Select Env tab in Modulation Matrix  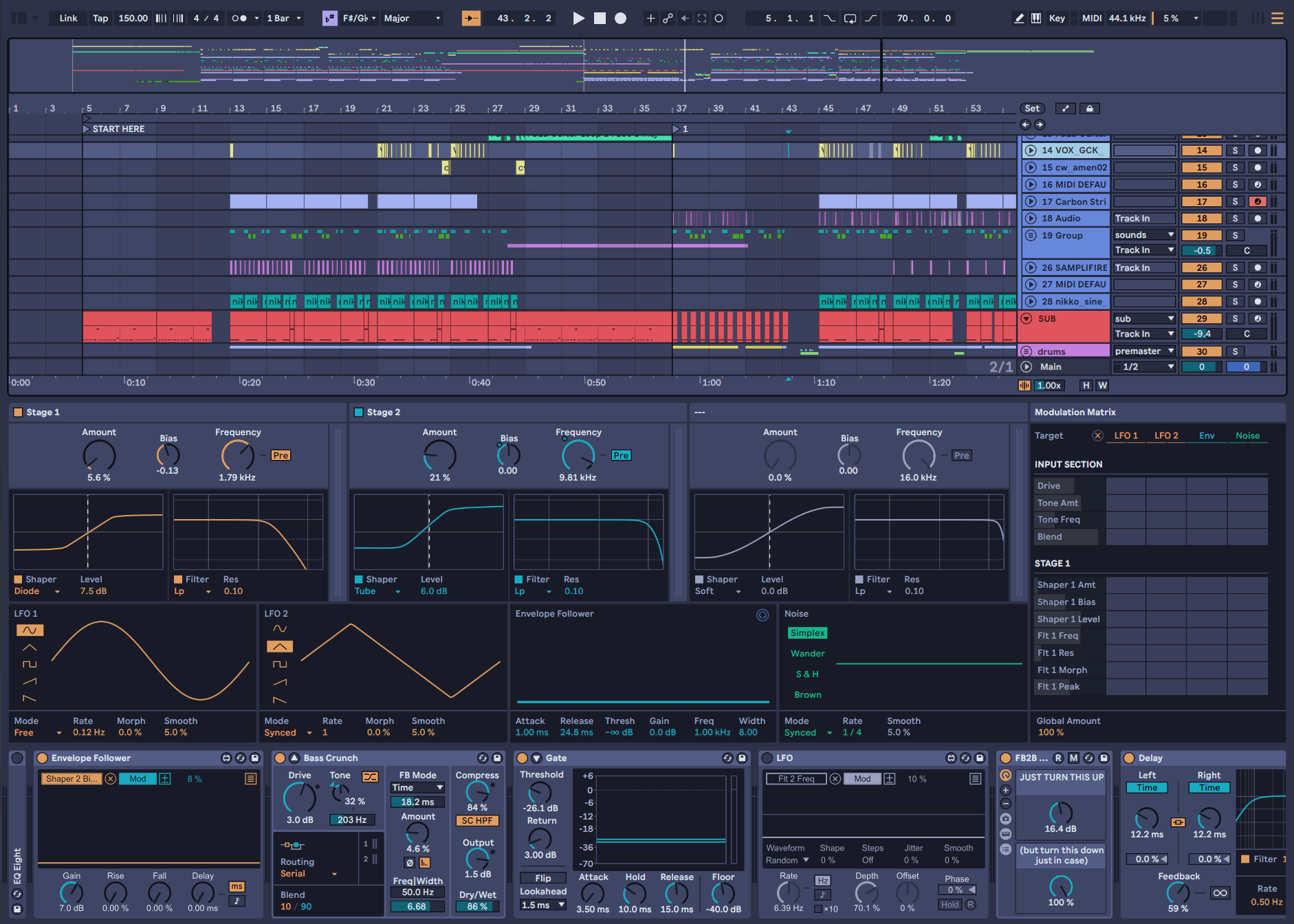[1207, 436]
